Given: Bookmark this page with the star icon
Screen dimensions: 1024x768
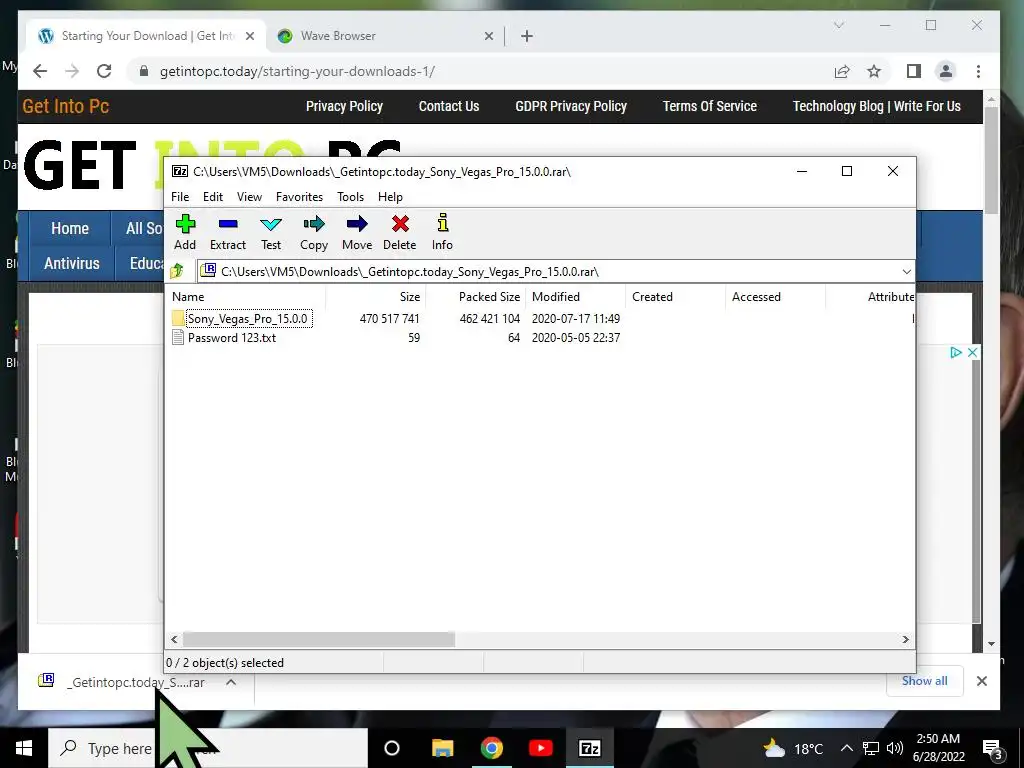Looking at the screenshot, I should tap(874, 71).
